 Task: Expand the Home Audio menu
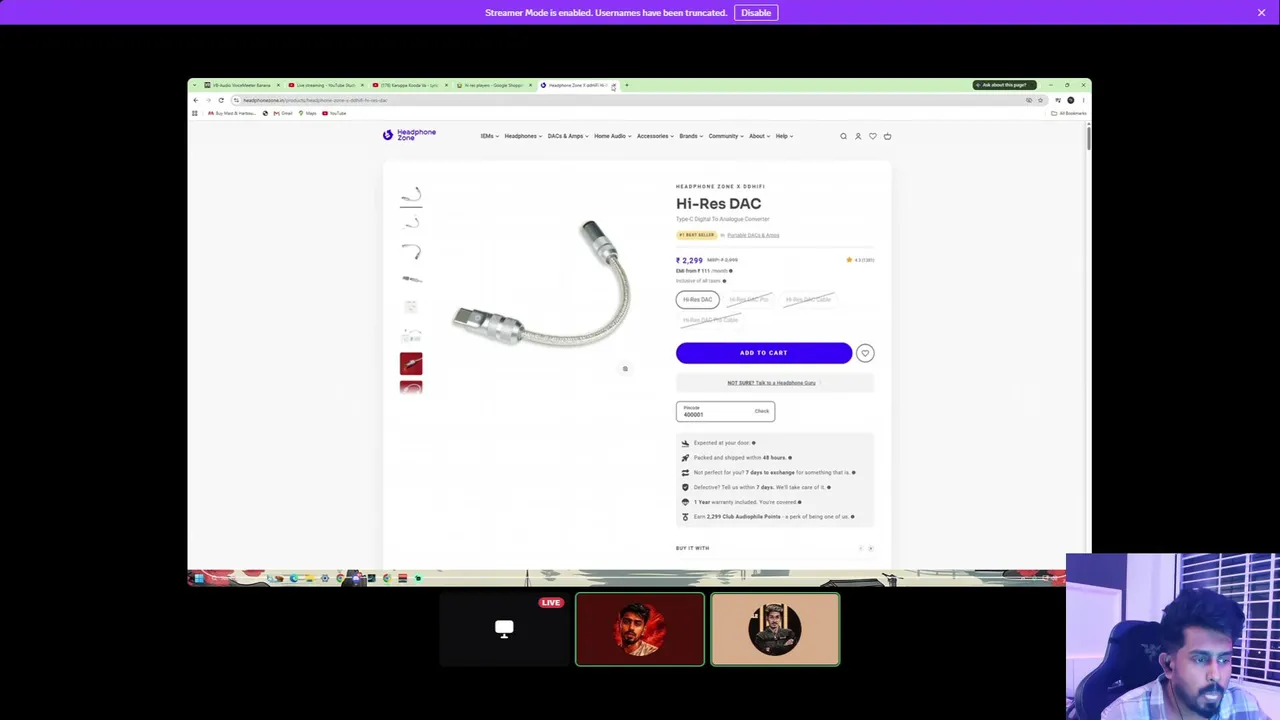[612, 136]
